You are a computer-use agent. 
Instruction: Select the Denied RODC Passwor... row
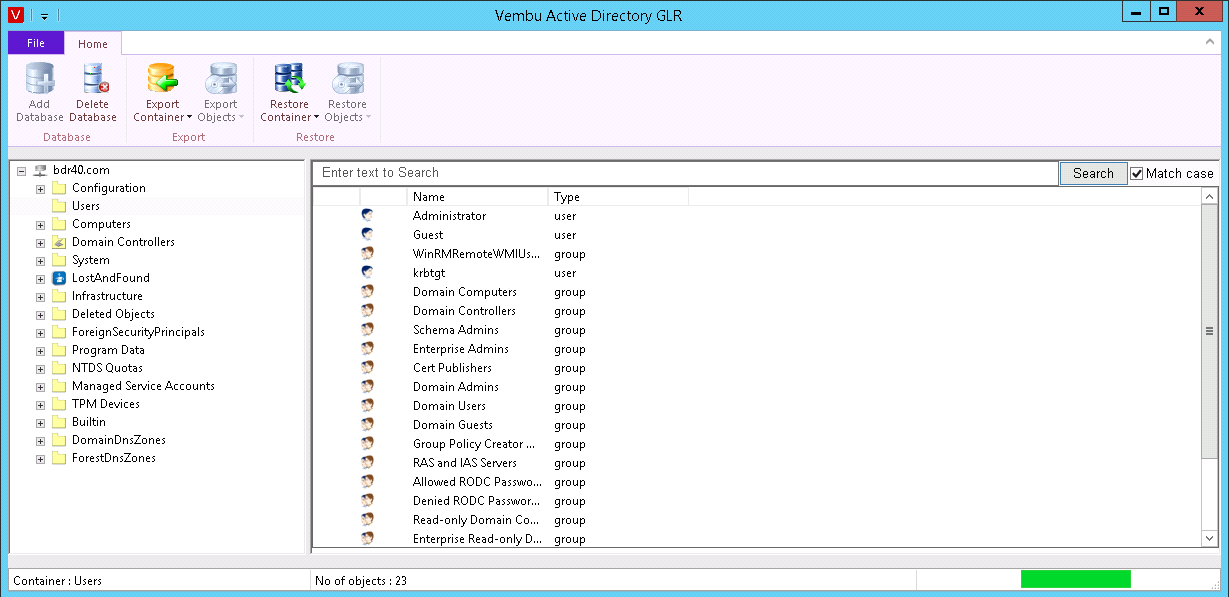pos(757,501)
